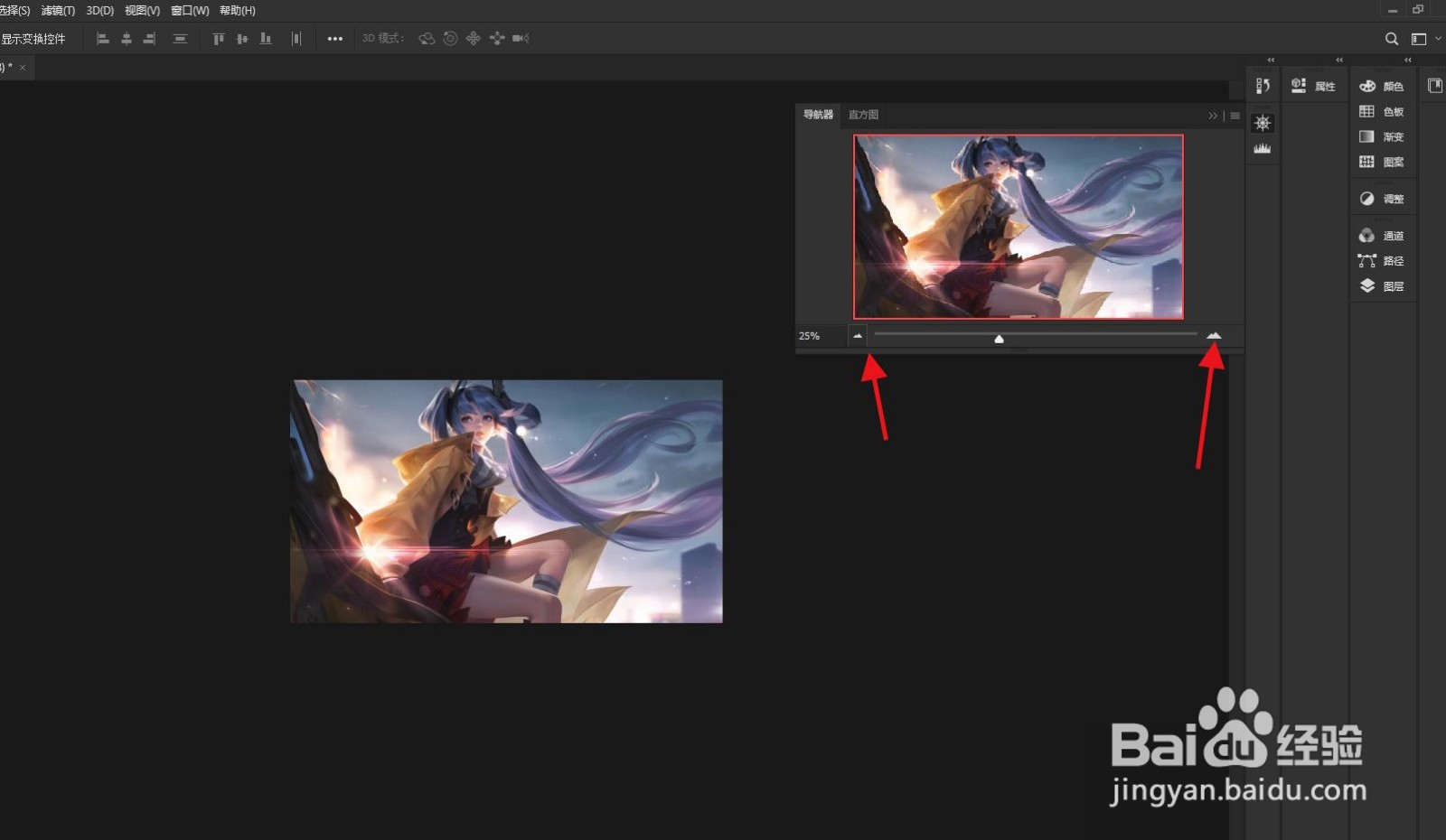
Task: Click the navigator zoom slider handle
Action: 999,339
